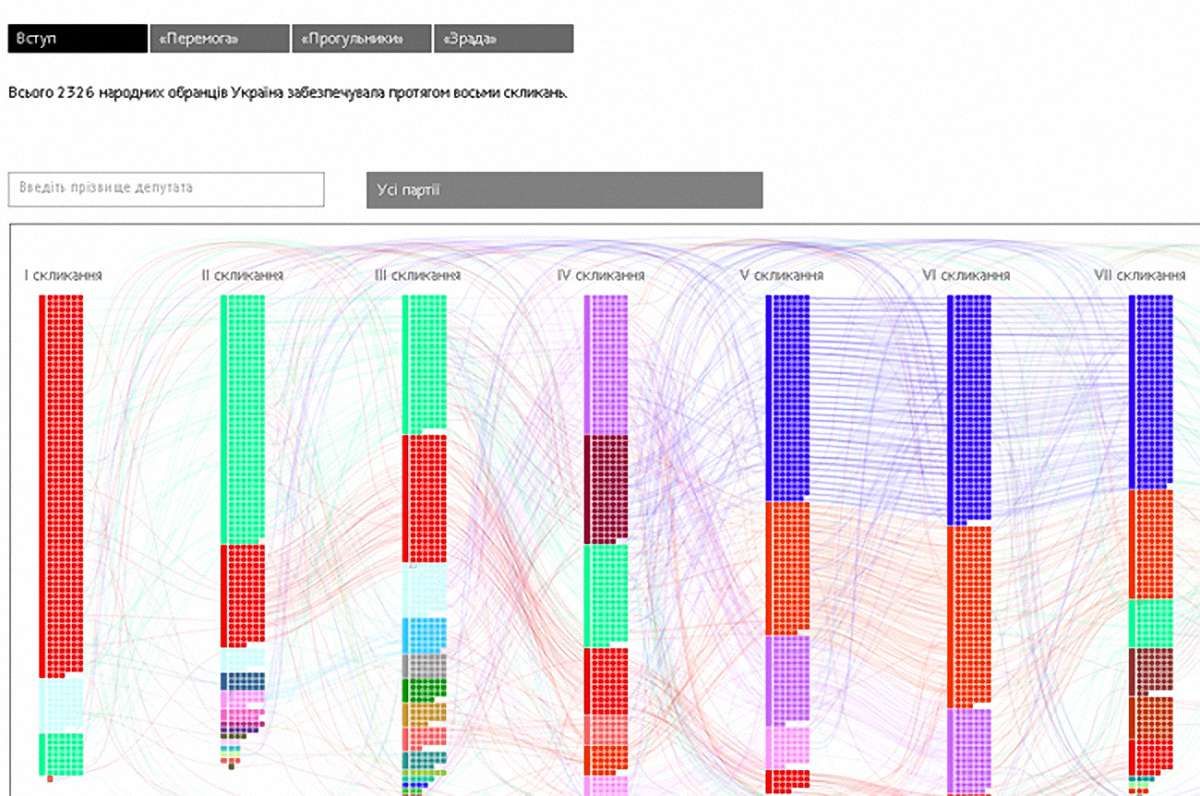
Task: Choose the red block in II скликання
Action: [243, 595]
